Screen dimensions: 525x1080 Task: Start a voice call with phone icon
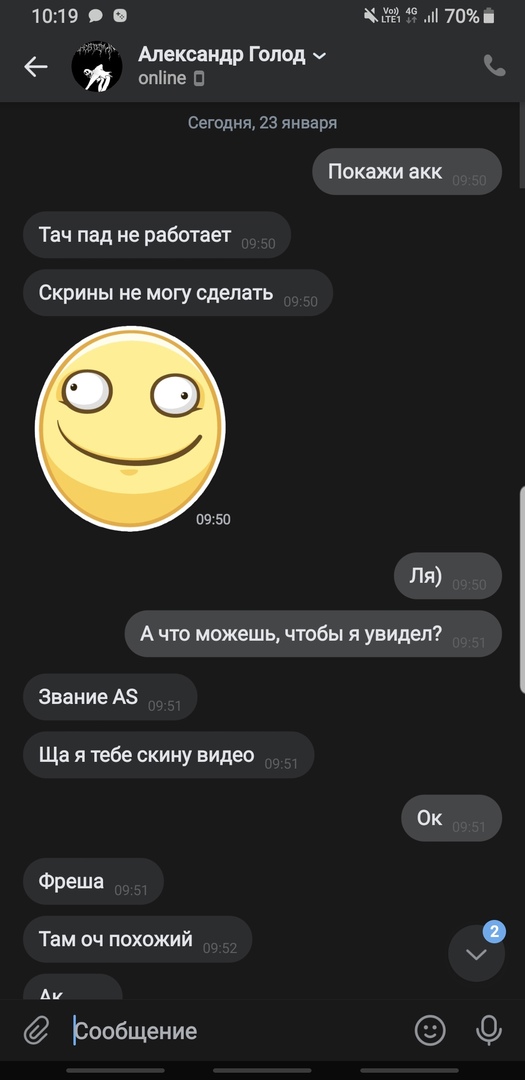495,65
